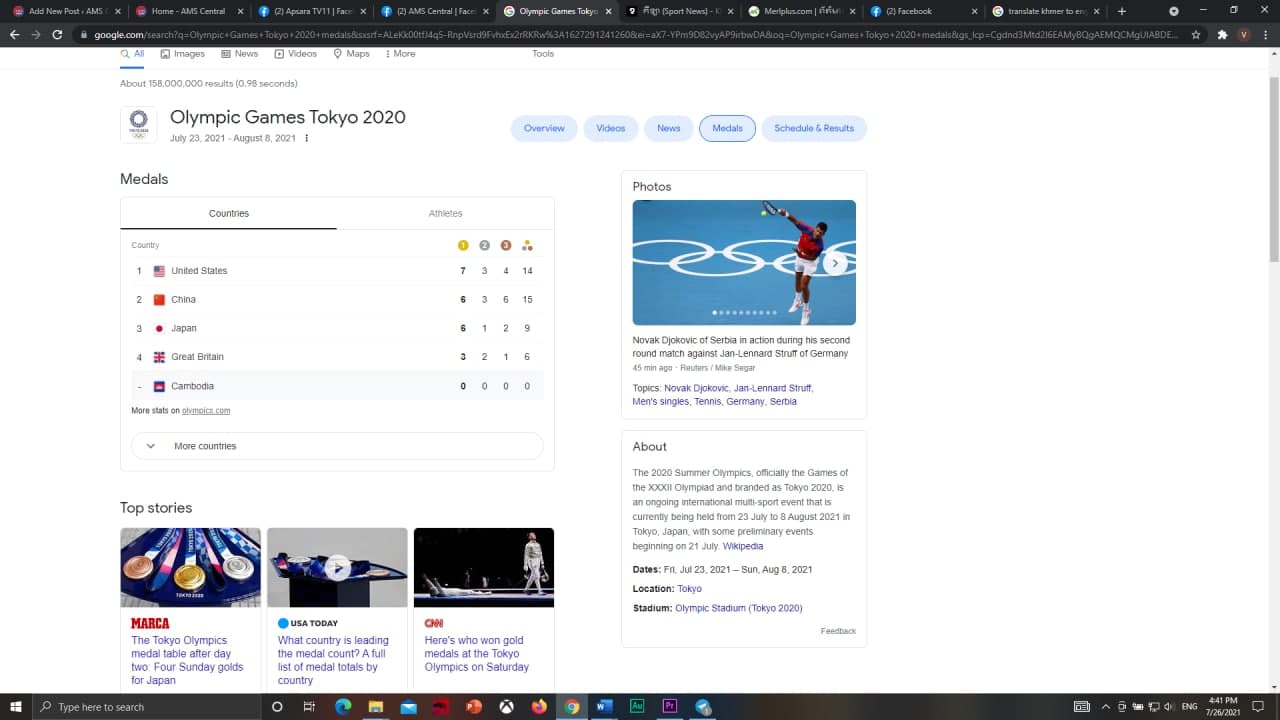
Task: Select the News chip
Action: (x=668, y=128)
